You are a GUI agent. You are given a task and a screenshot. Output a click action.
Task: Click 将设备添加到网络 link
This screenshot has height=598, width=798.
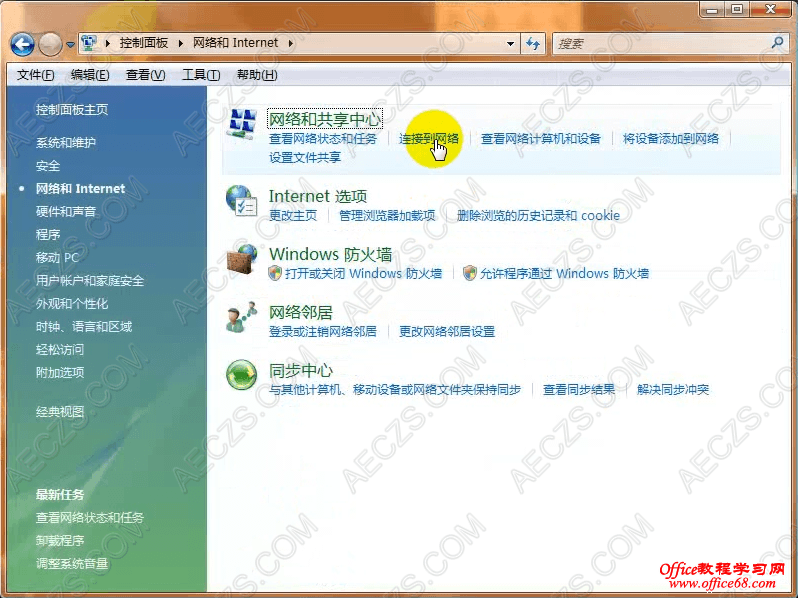[671, 139]
